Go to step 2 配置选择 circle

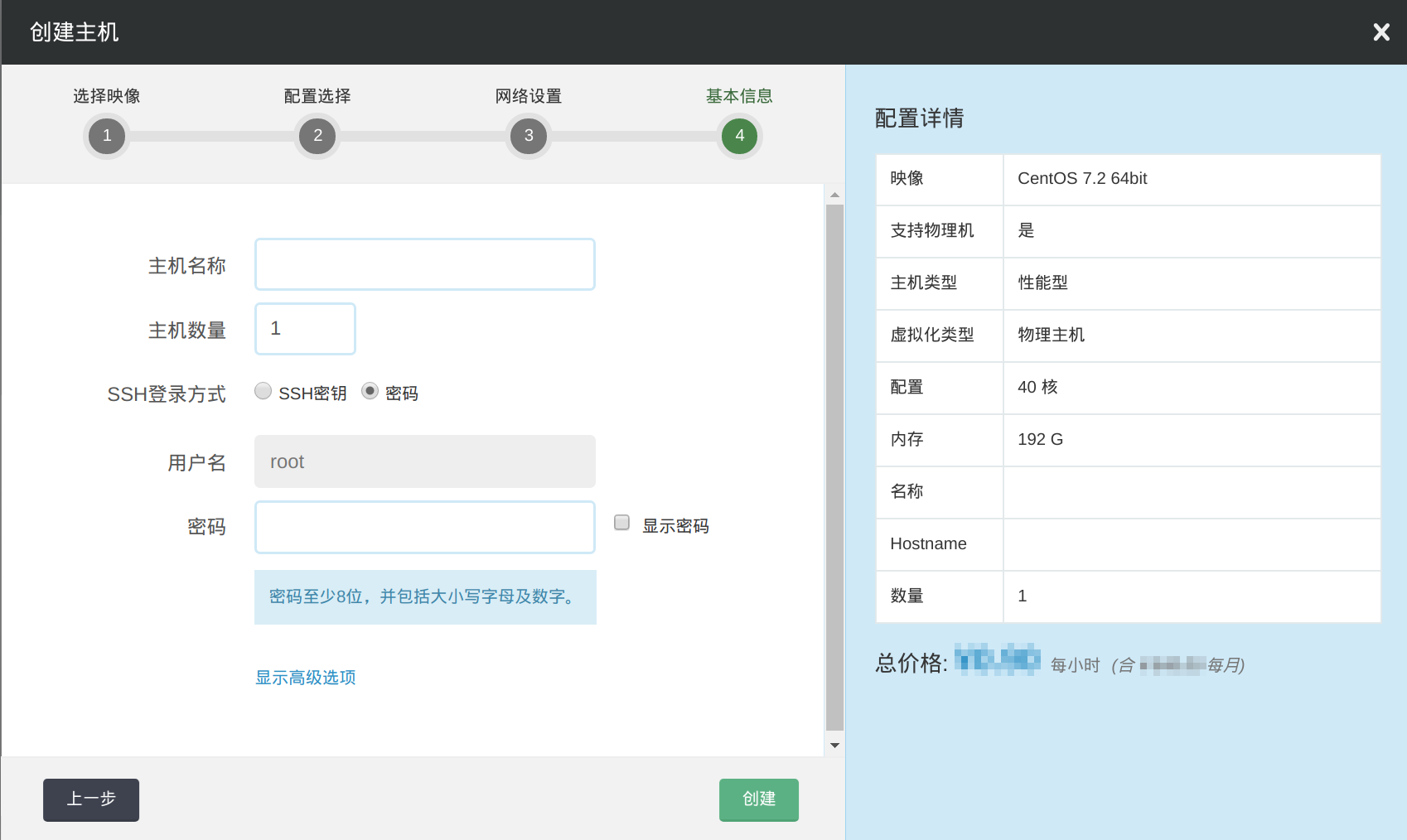pos(317,136)
